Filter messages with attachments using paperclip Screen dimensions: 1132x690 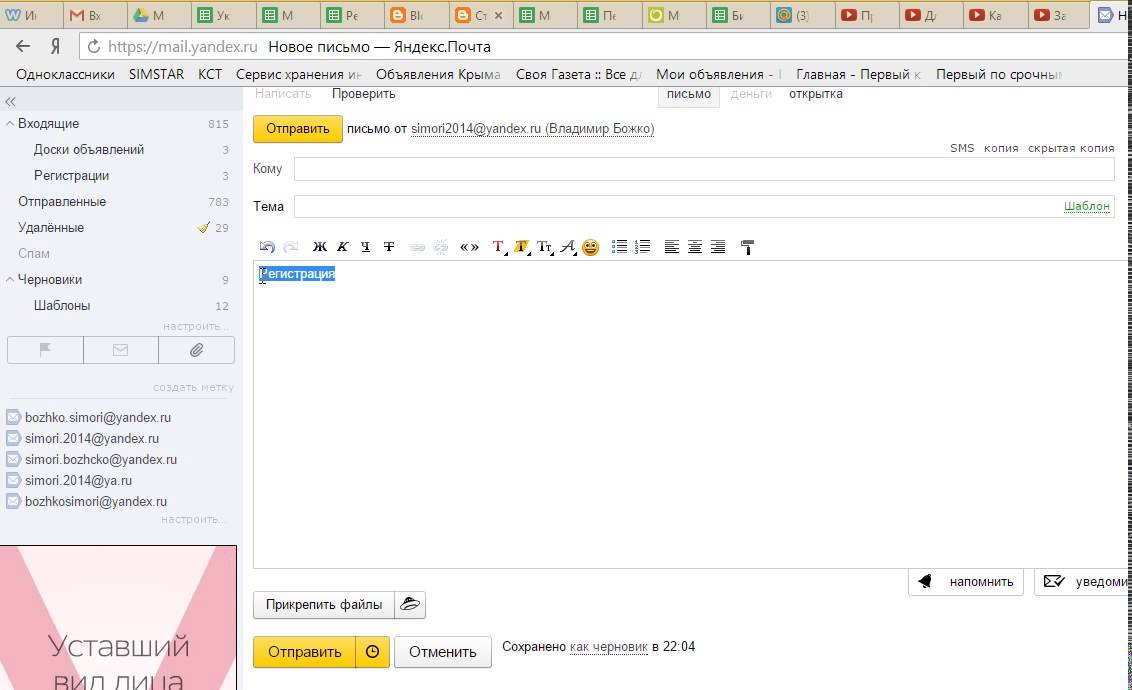point(196,350)
